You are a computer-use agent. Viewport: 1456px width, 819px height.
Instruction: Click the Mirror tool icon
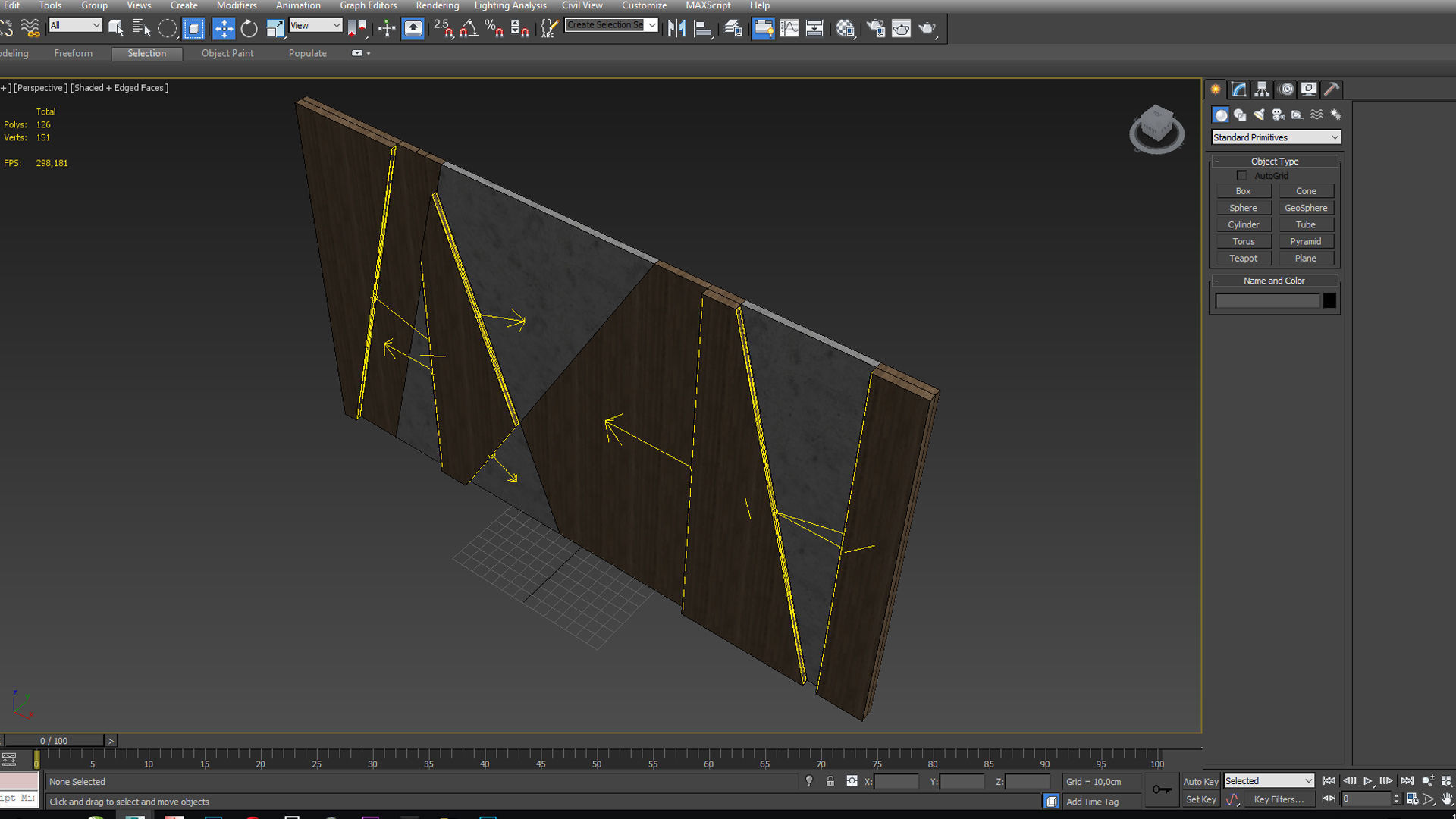point(676,29)
